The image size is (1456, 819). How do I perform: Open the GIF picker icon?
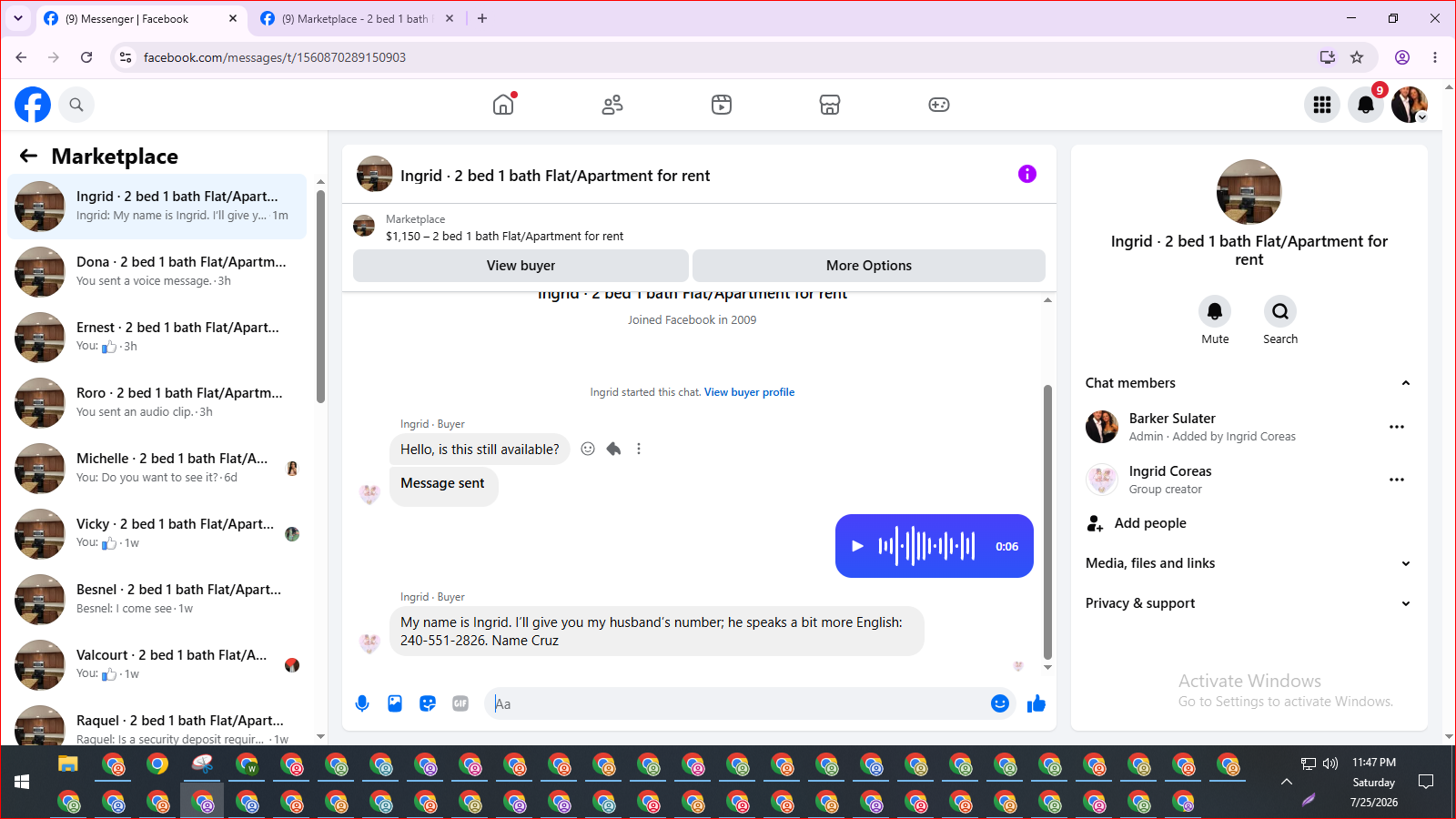(x=460, y=703)
